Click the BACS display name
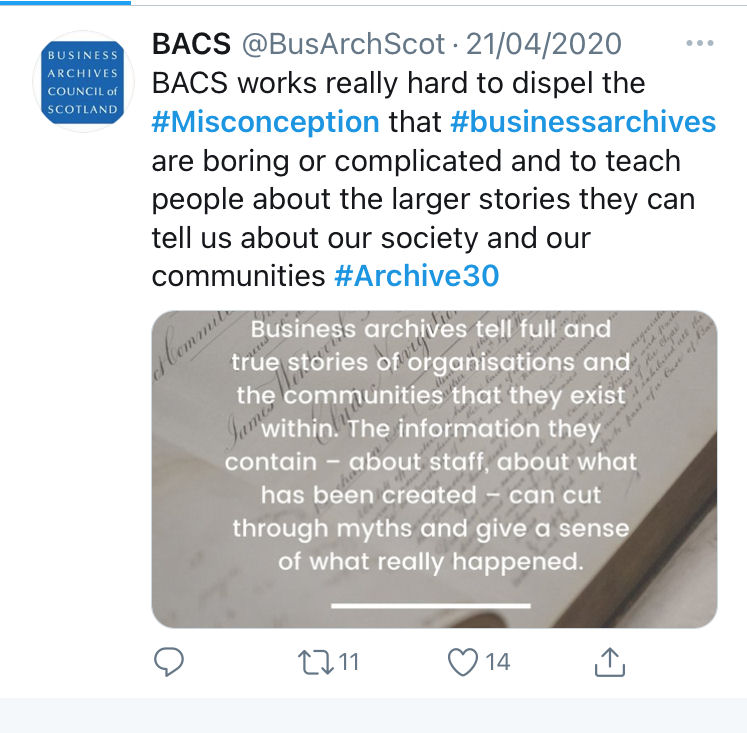The image size is (747, 733). tap(192, 44)
